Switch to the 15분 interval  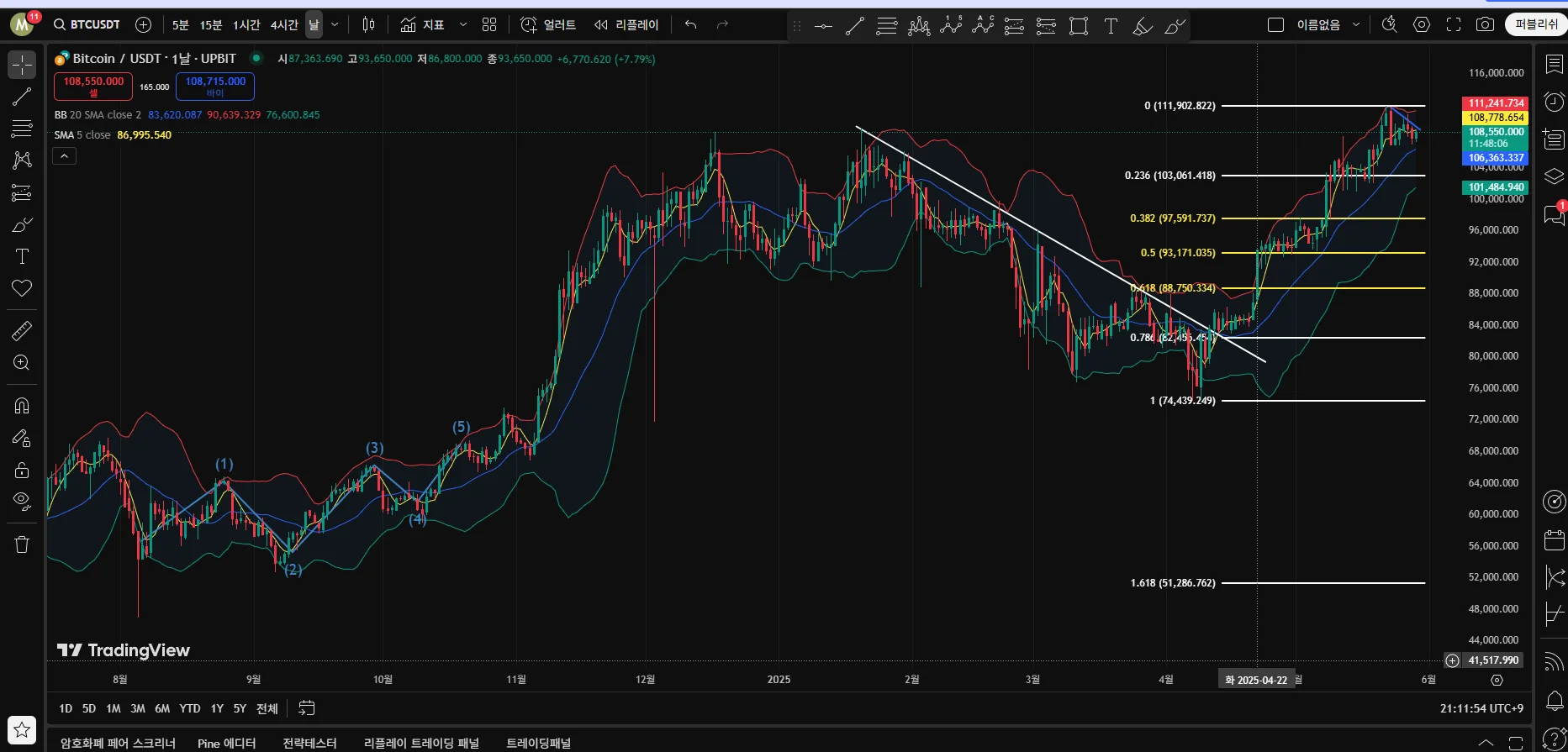coord(211,25)
